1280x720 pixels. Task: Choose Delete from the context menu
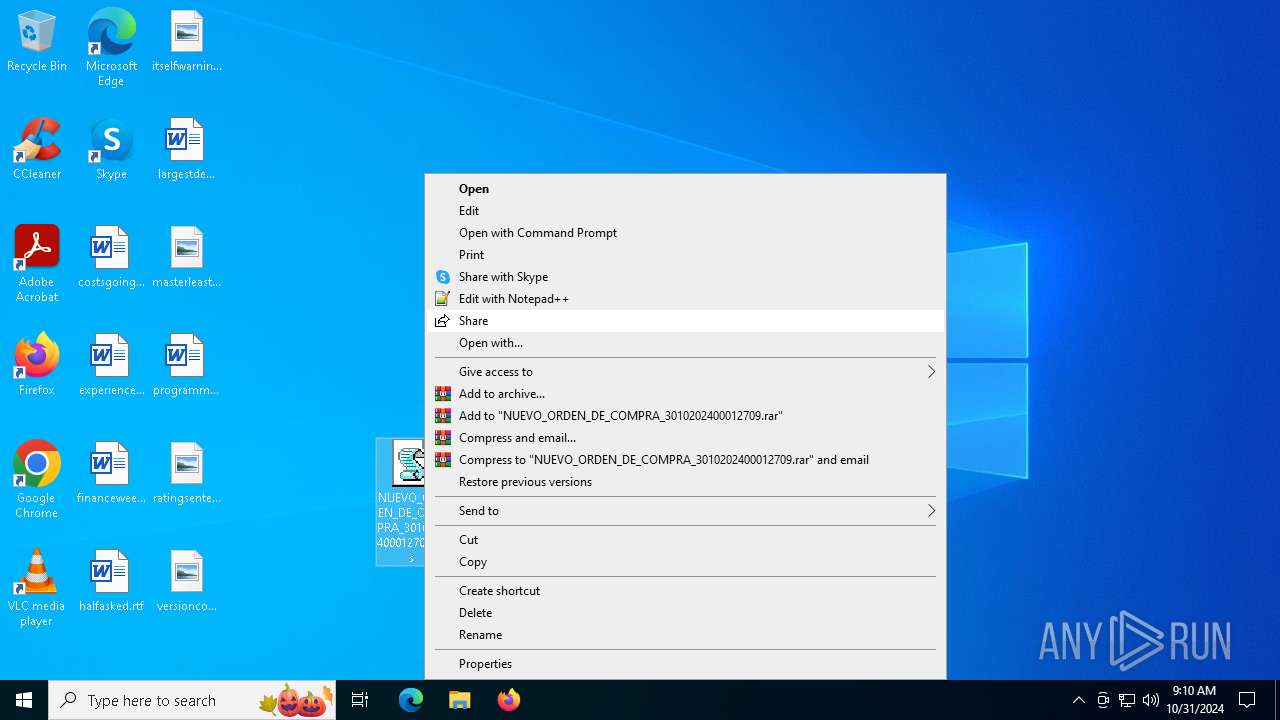(x=685, y=613)
